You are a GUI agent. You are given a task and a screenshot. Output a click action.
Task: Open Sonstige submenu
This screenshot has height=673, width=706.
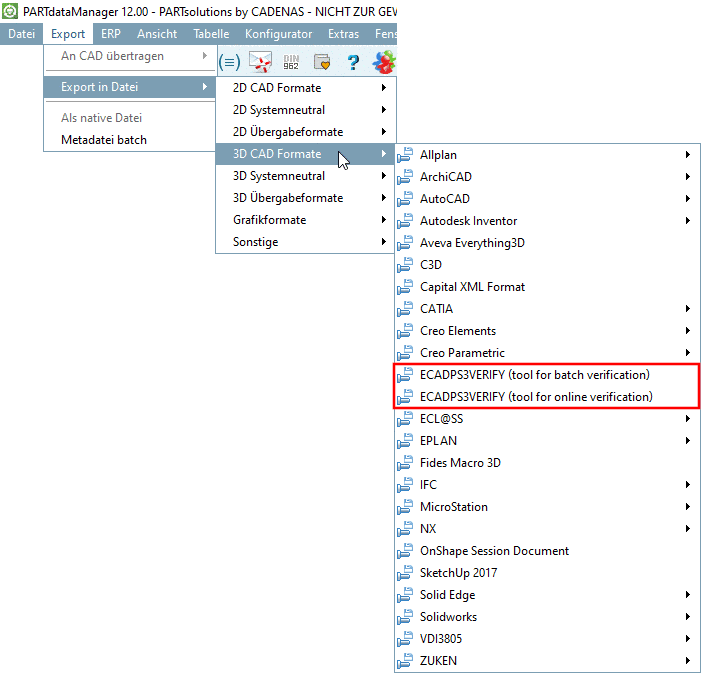pyautogui.click(x=306, y=242)
